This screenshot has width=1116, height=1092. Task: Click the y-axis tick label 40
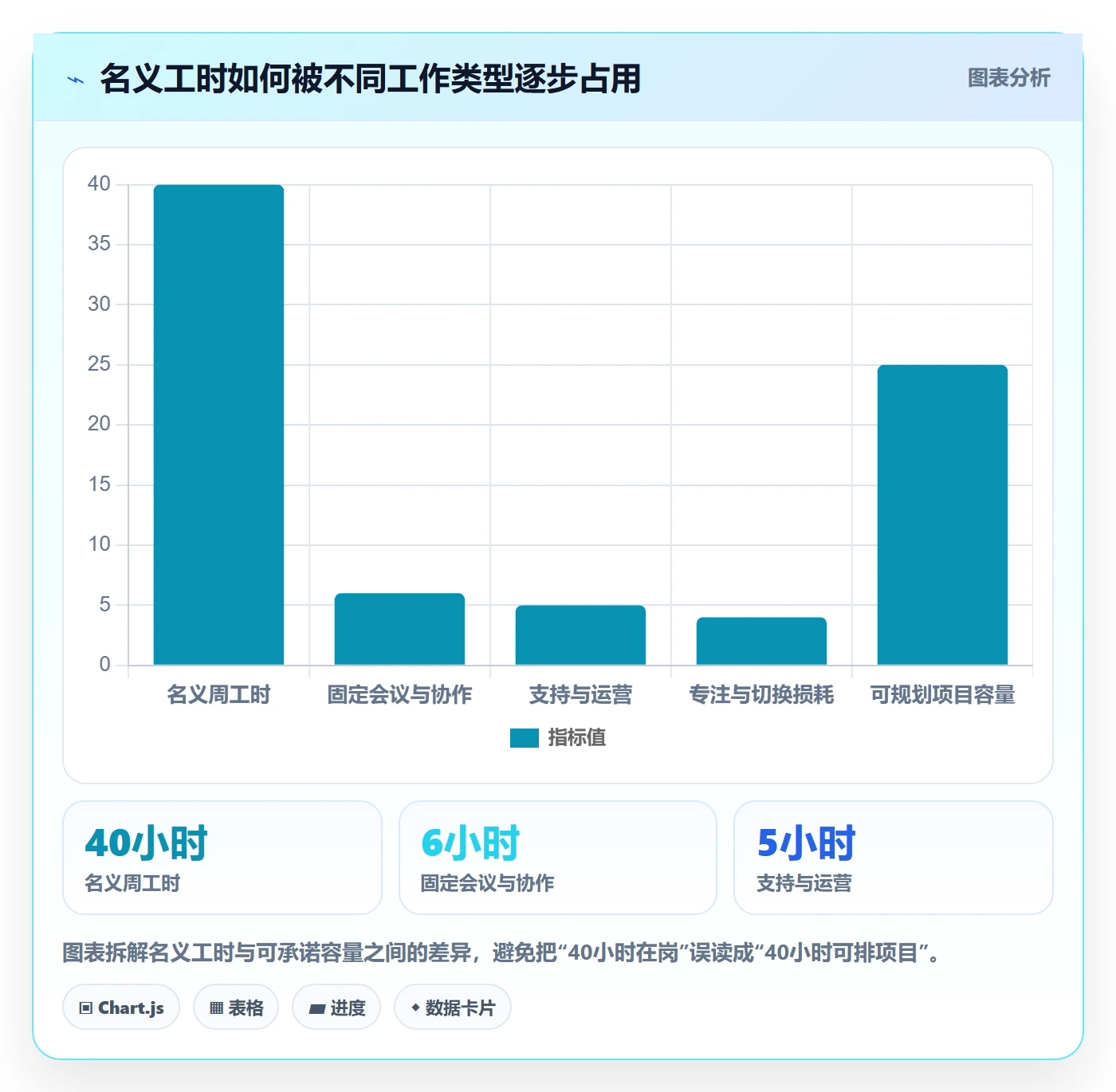point(99,184)
